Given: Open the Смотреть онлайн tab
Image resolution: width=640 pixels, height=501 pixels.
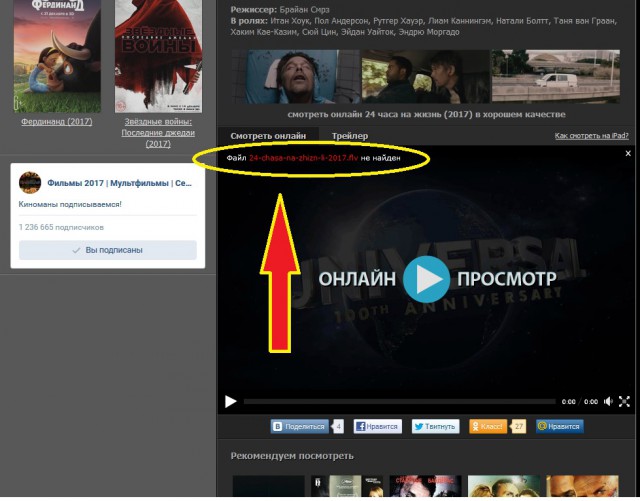Looking at the screenshot, I should click(x=268, y=136).
